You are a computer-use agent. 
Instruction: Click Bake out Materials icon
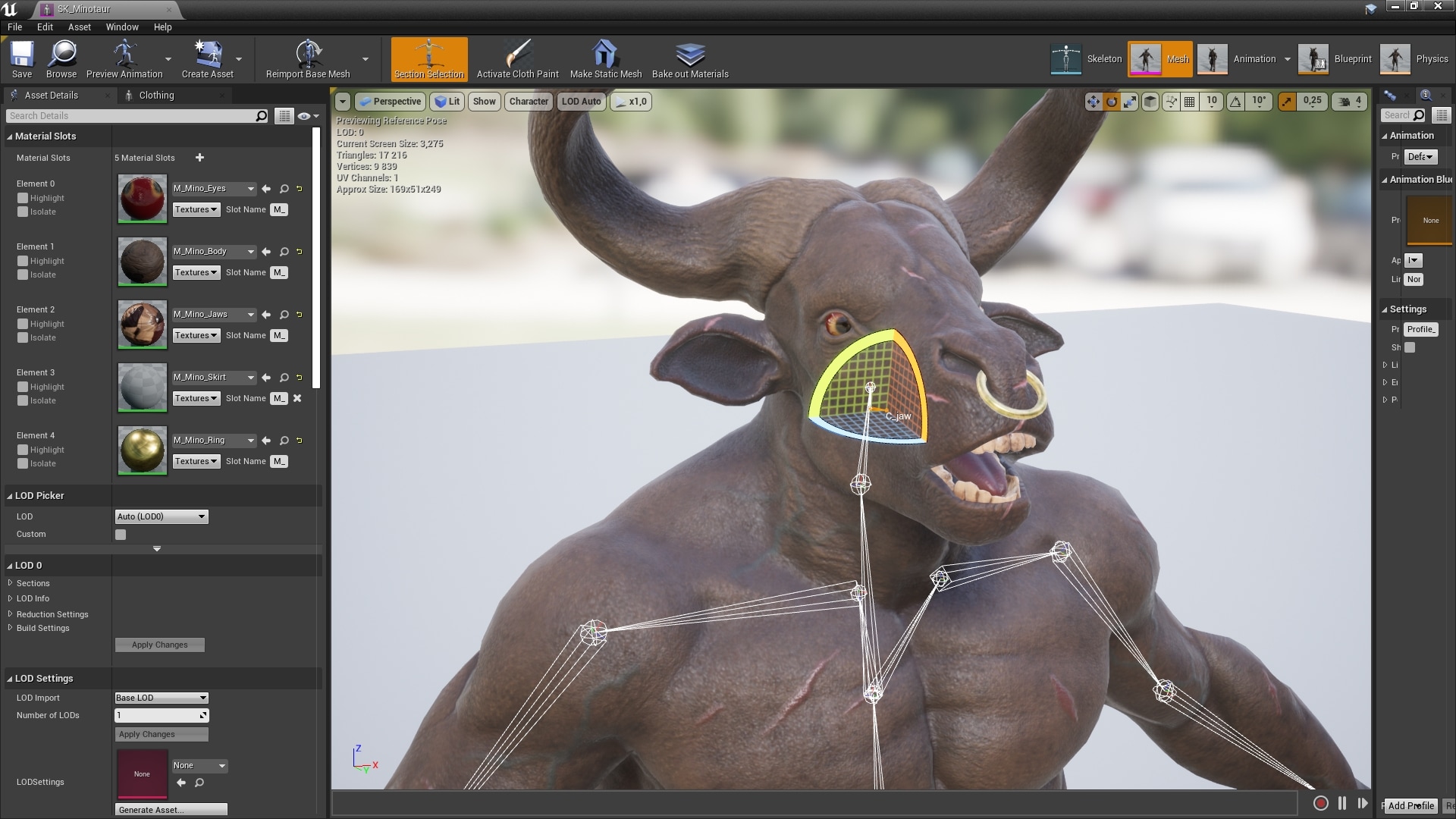pos(689,59)
